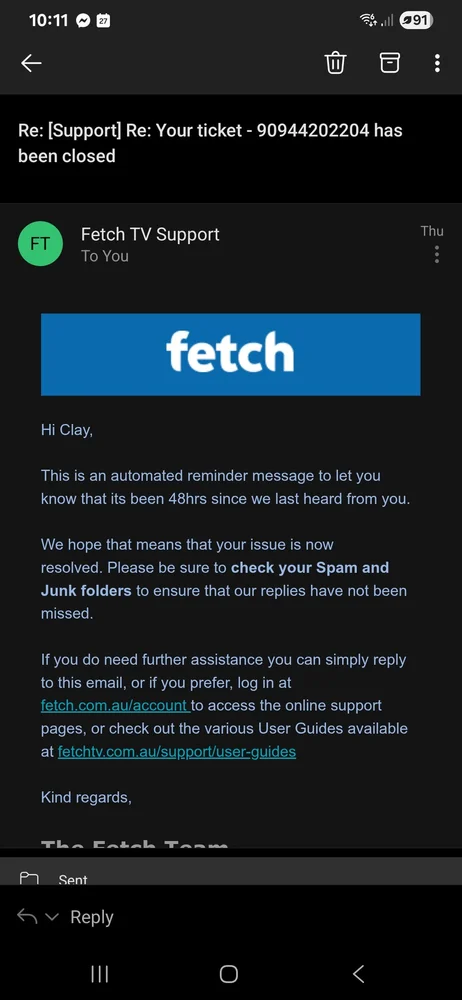The width and height of the screenshot is (462, 1000).
Task: Tap Fetch TV Support sender name
Action: tap(150, 234)
